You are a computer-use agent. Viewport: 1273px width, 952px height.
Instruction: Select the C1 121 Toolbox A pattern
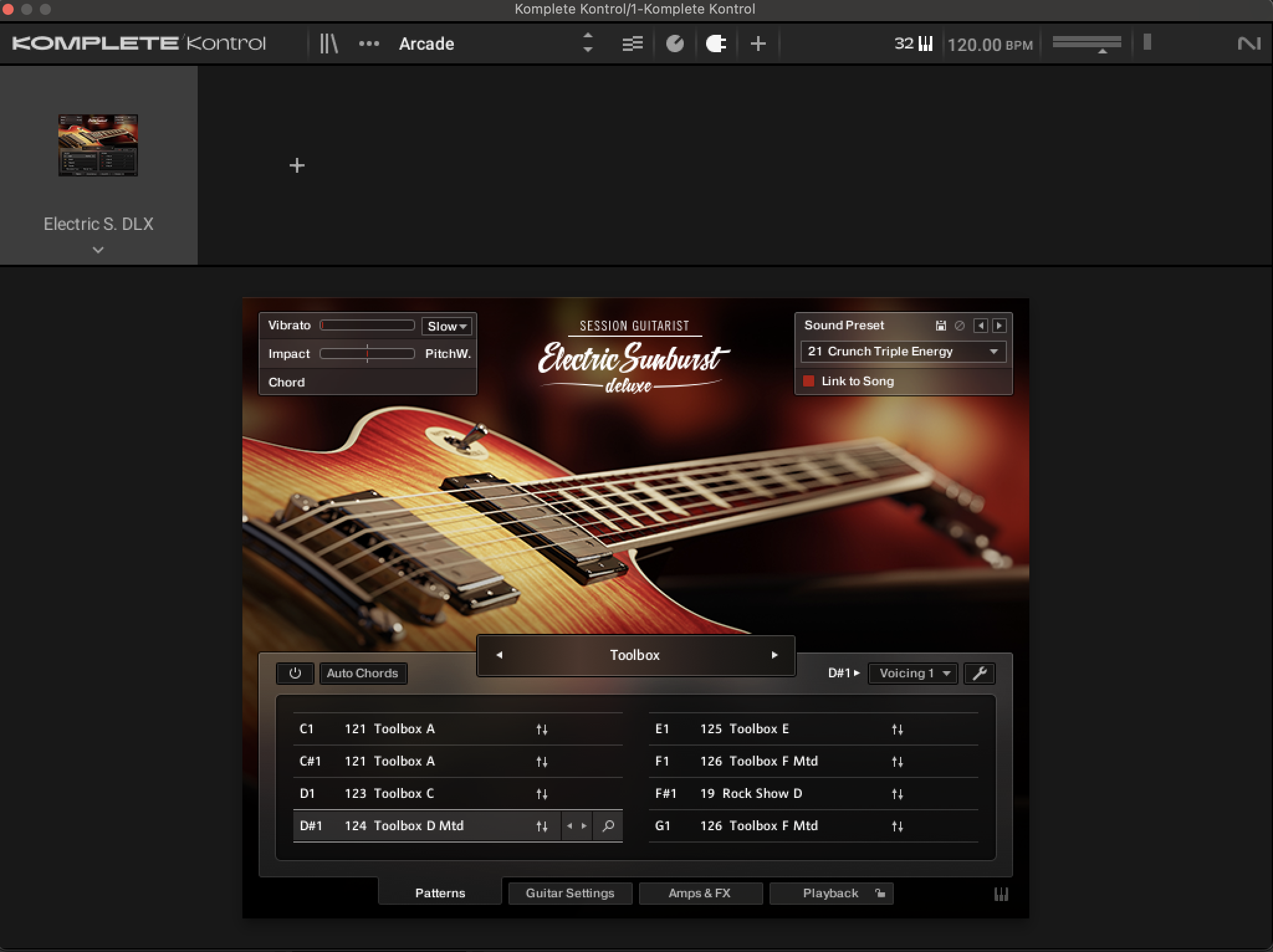click(x=458, y=729)
